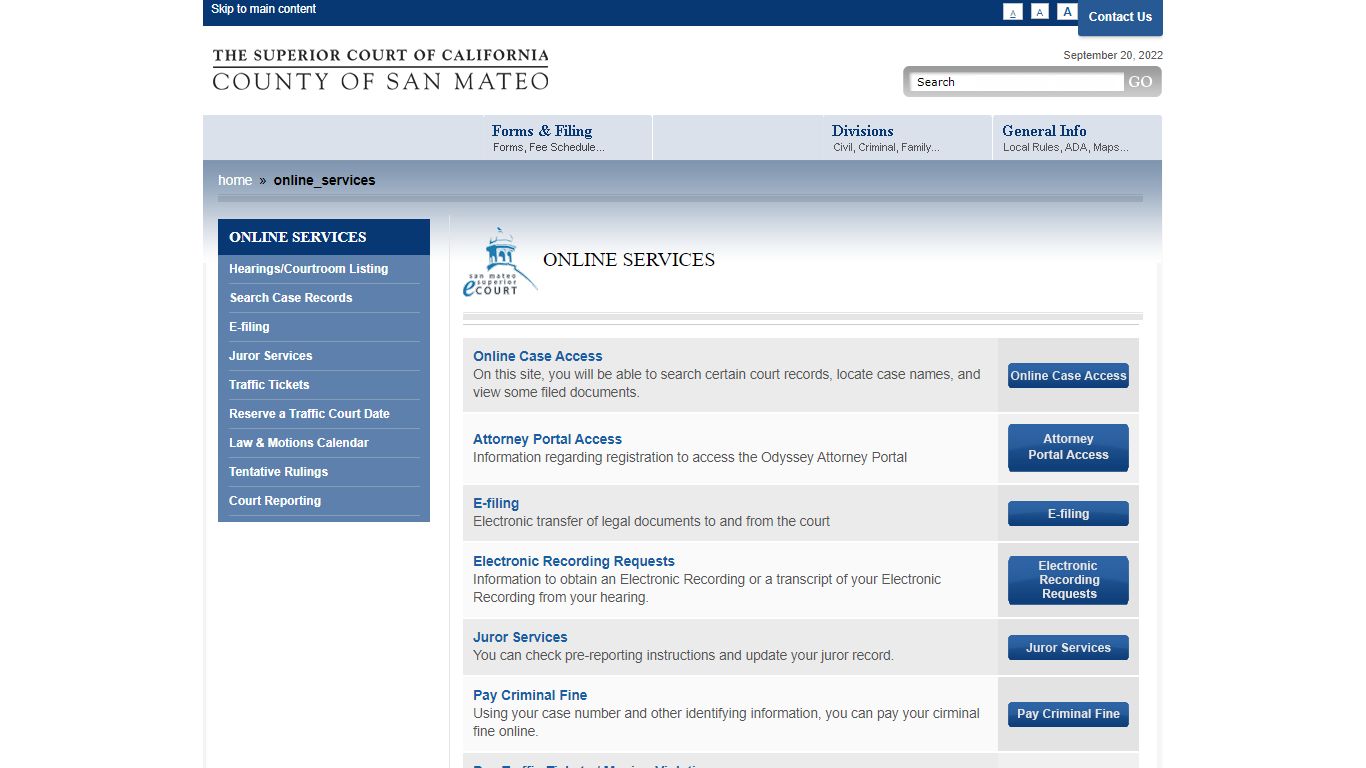Click the Pay Criminal Fine heading link
Screen dimensions: 1366x768
pos(530,695)
